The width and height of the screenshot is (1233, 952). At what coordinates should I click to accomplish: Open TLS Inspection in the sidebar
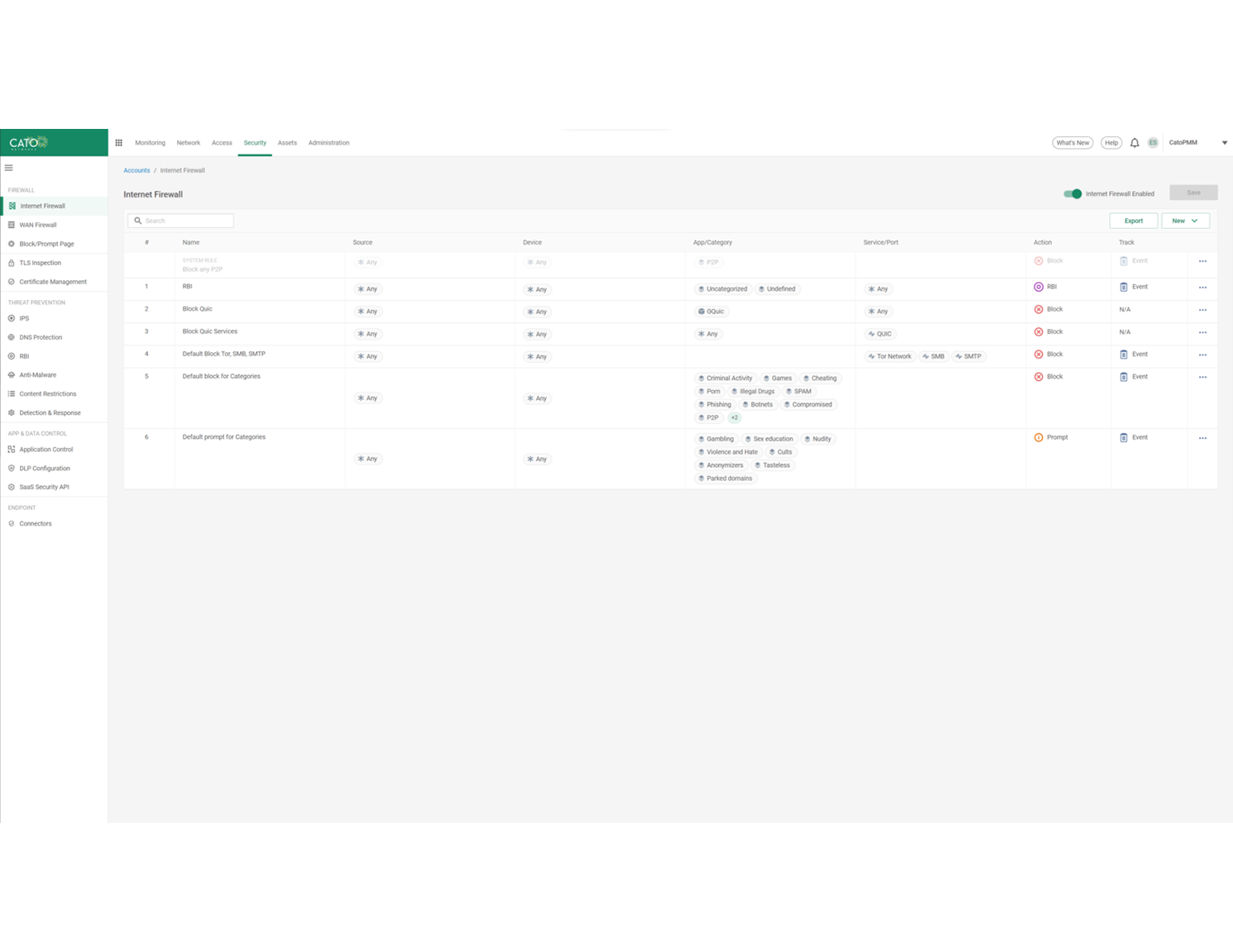40,263
